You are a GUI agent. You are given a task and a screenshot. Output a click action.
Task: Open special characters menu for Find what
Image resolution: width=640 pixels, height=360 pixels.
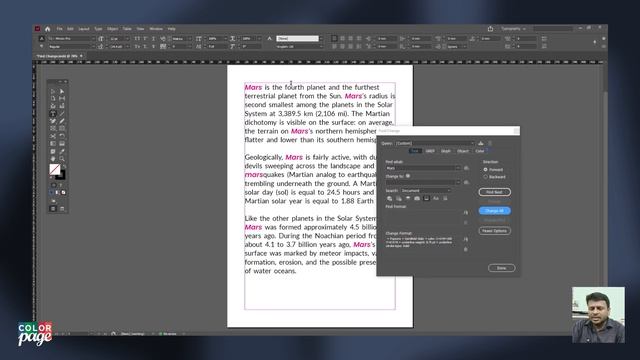coord(466,168)
